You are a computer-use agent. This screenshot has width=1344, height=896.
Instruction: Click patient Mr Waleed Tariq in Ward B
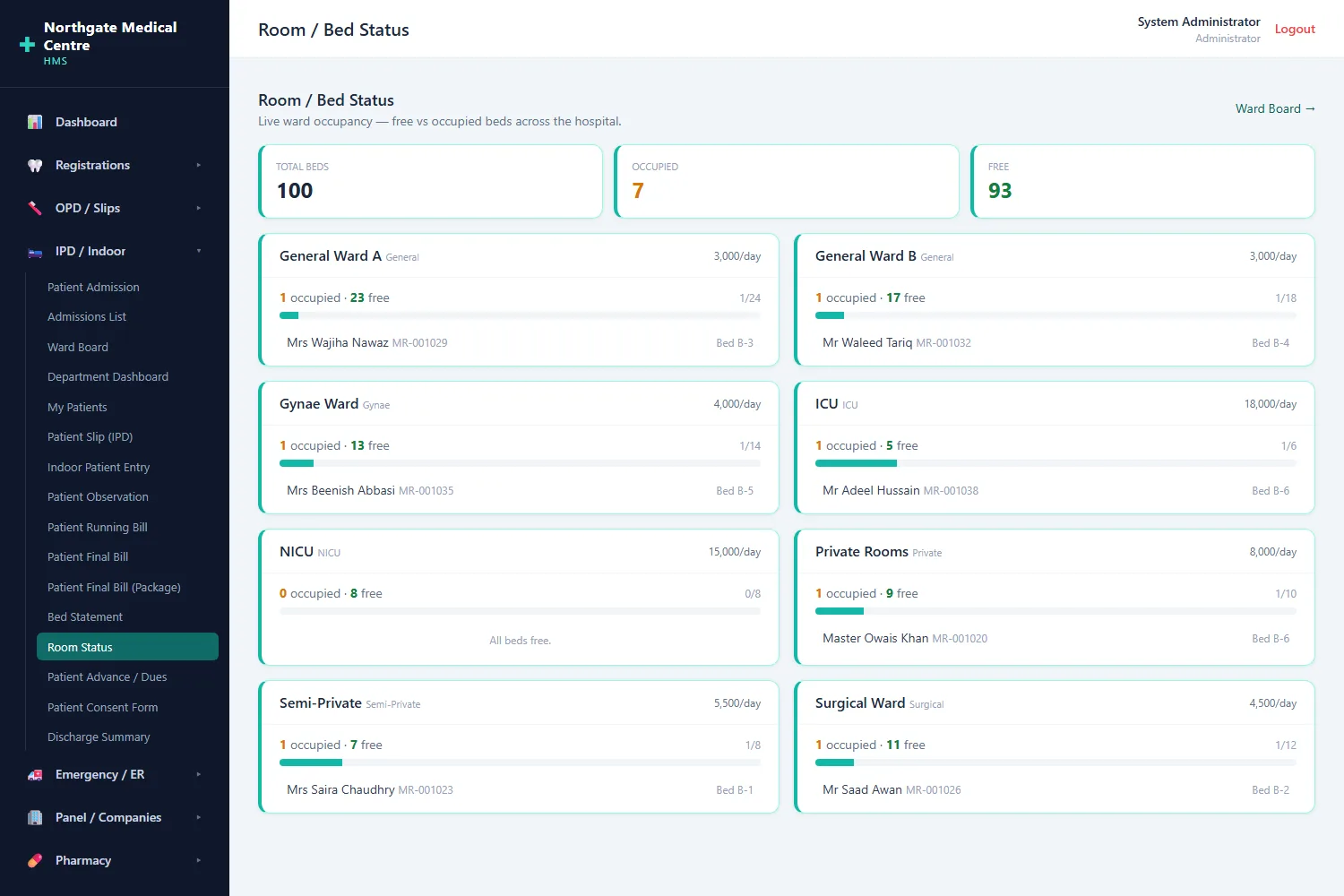click(x=897, y=342)
